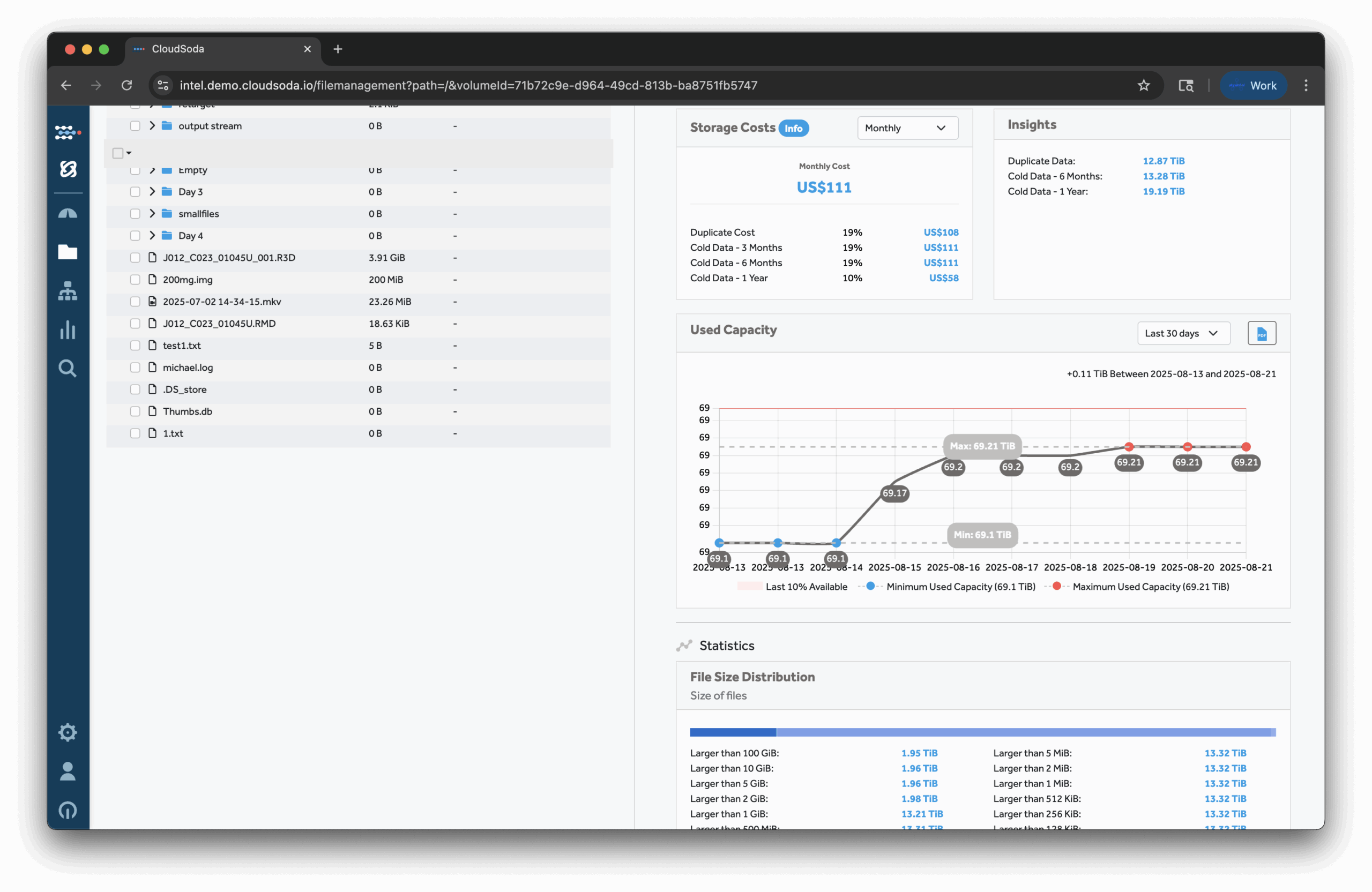
Task: Tick the checkbox beside michael.log
Action: (135, 368)
